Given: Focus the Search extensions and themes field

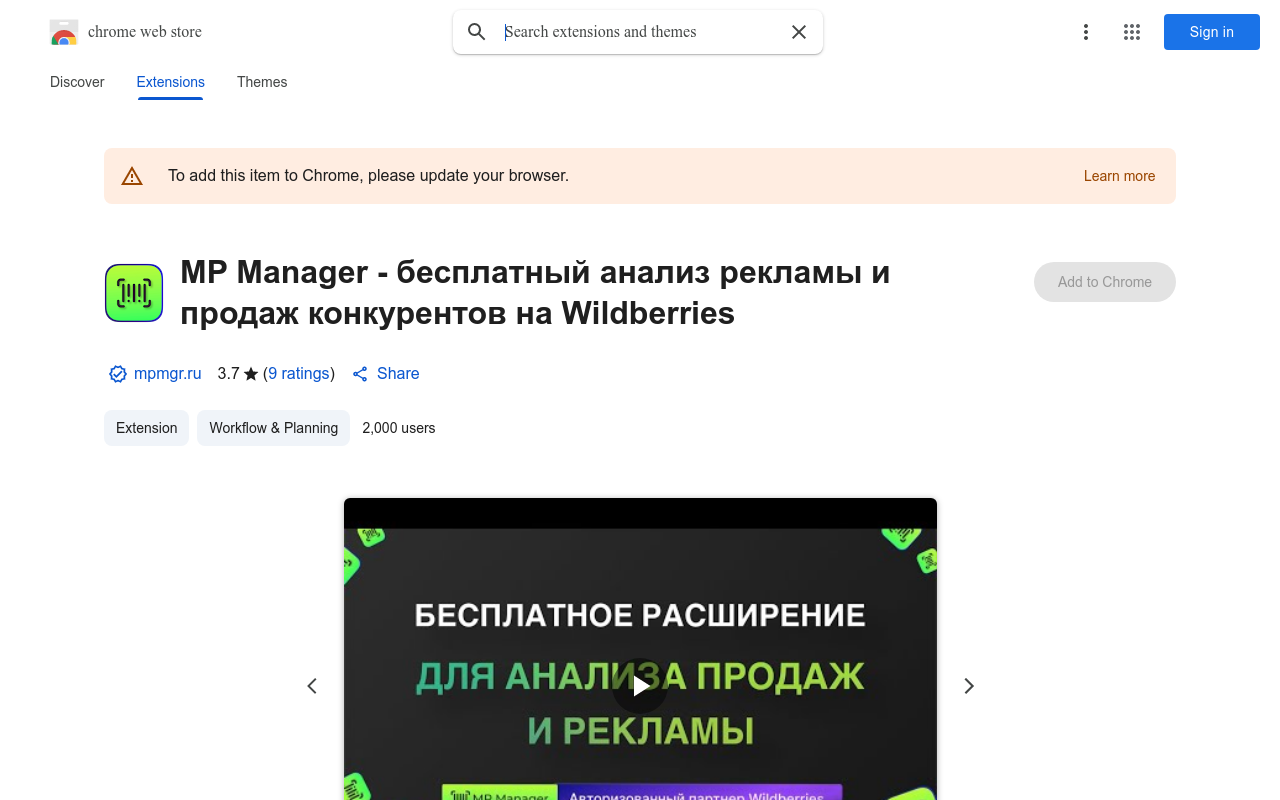Looking at the screenshot, I should click(640, 32).
